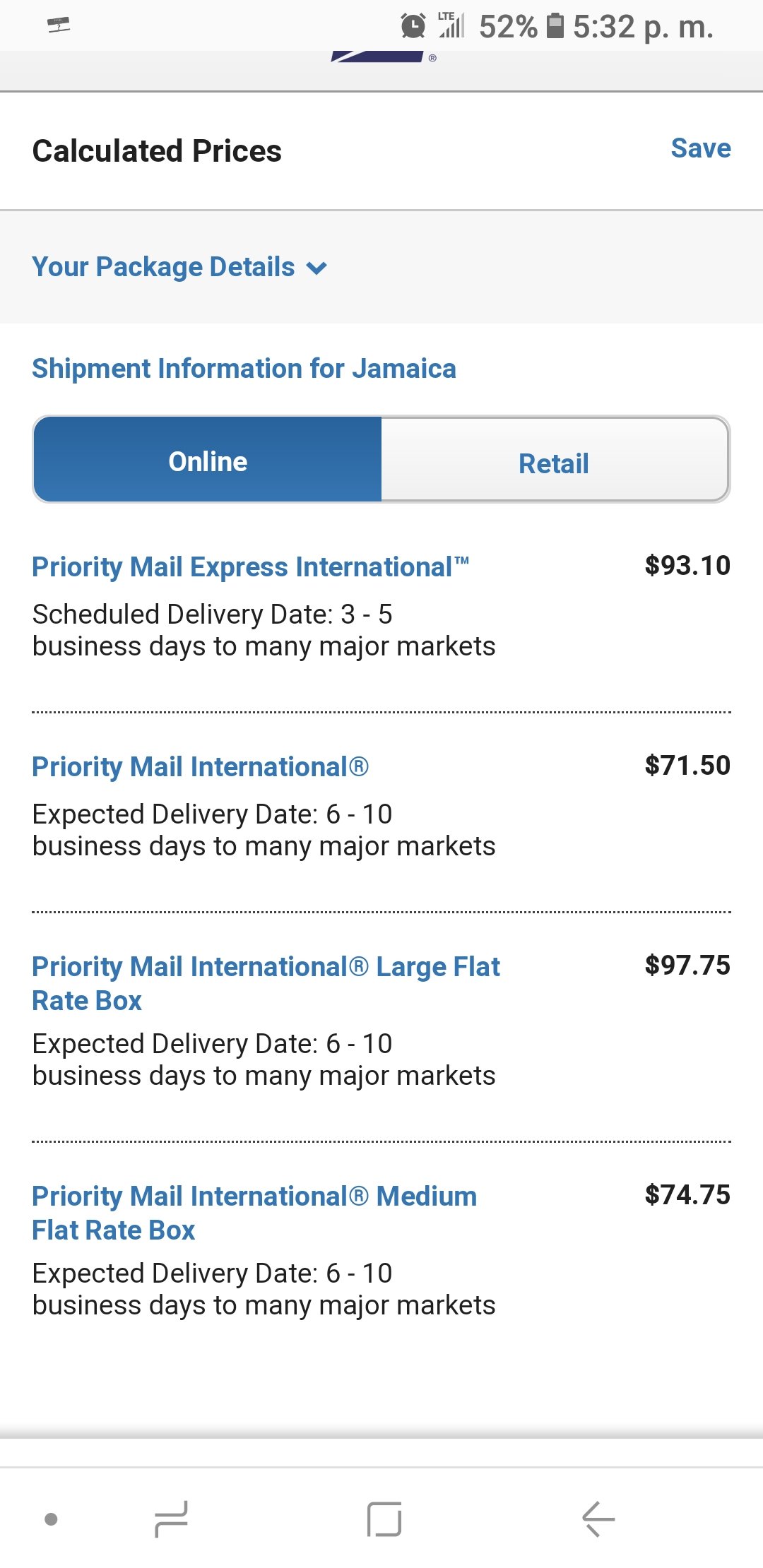Tap the battery status icon
This screenshot has width=763, height=1568.
pyautogui.click(x=556, y=25)
